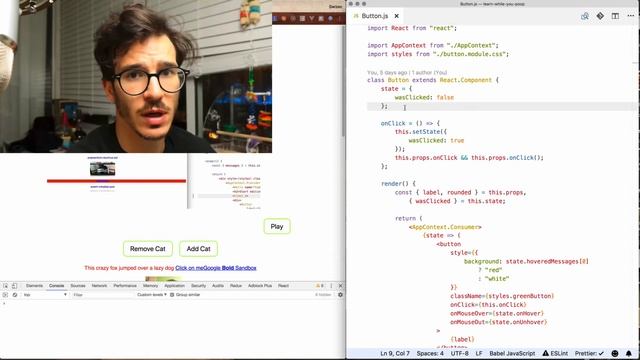640x360 pixels.
Task: Split the editor with the split icon
Action: tap(615, 16)
